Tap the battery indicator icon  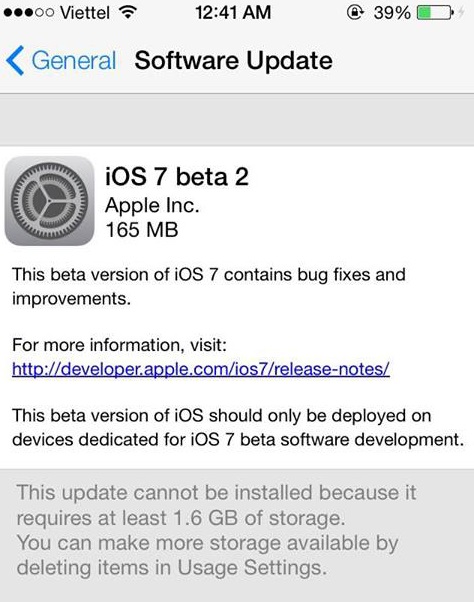tap(436, 13)
